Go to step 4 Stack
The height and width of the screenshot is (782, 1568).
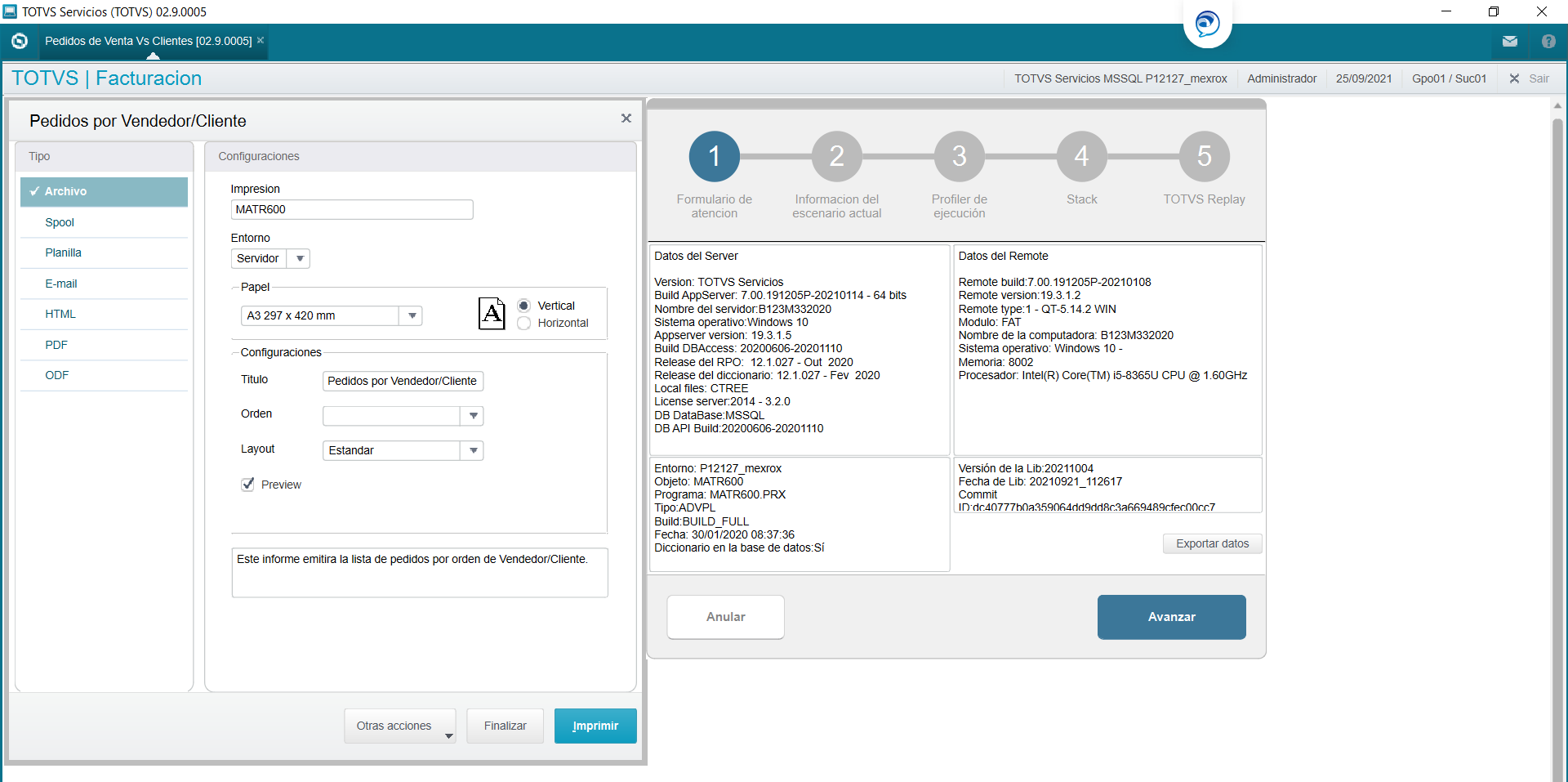(1082, 156)
